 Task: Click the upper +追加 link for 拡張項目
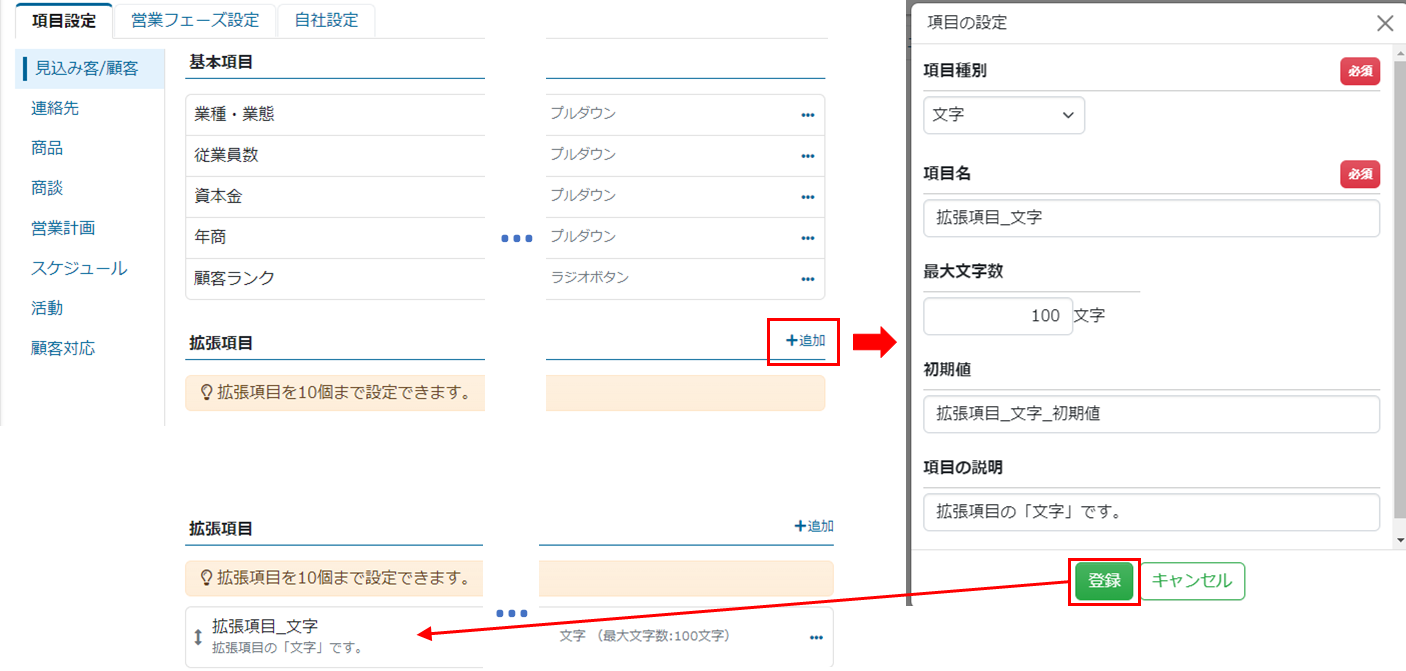point(806,341)
